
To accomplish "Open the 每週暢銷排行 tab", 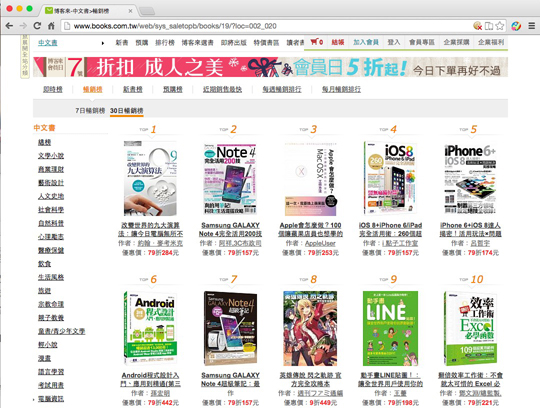I will (282, 89).
